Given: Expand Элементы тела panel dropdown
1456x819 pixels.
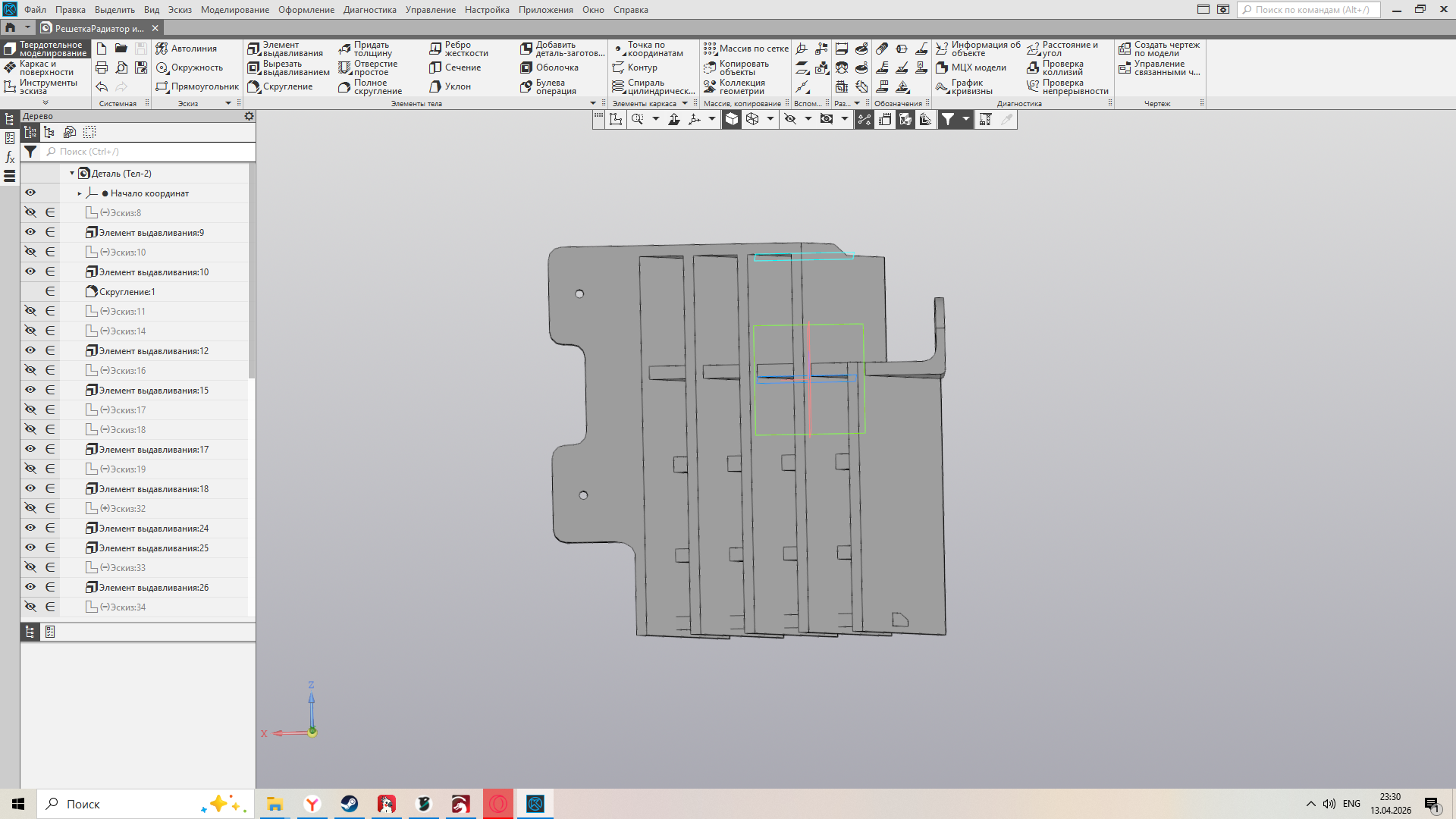Looking at the screenshot, I should [593, 103].
